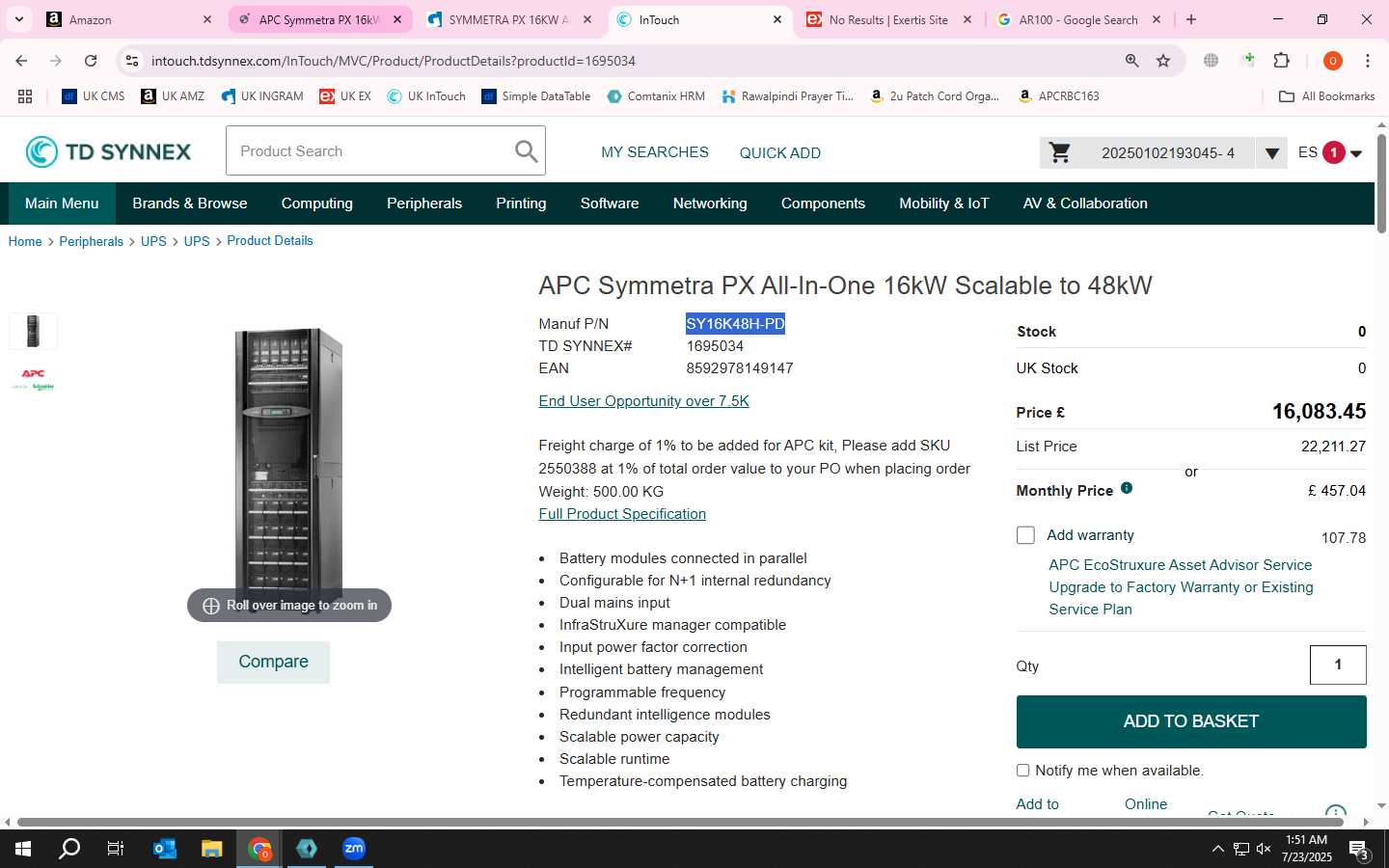Click the vertical page scrollbar thumb

point(1381,183)
